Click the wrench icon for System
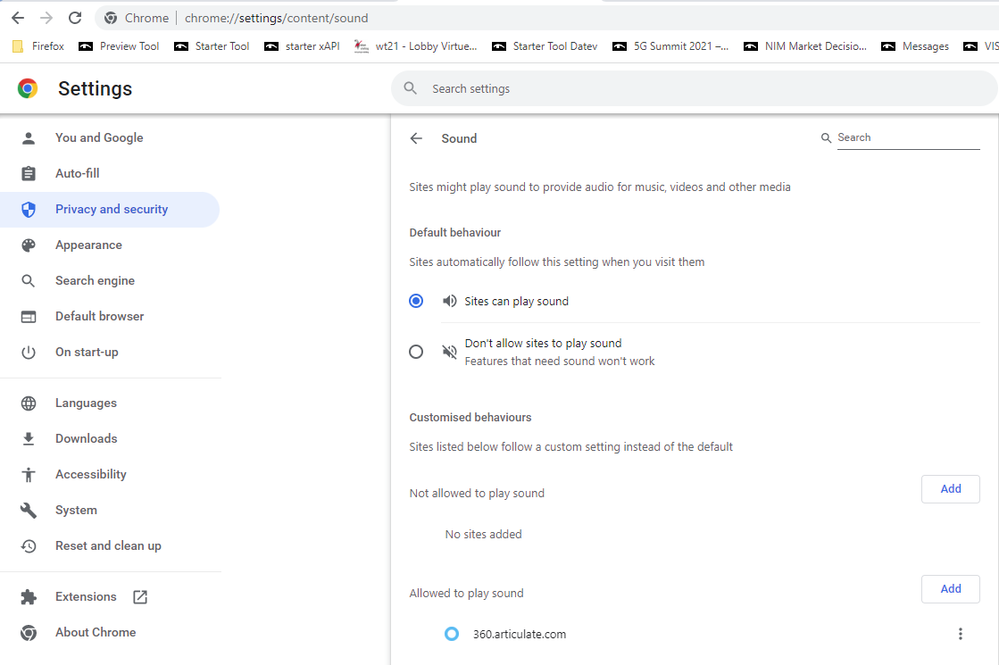Screen dimensions: 999x665 [29, 510]
